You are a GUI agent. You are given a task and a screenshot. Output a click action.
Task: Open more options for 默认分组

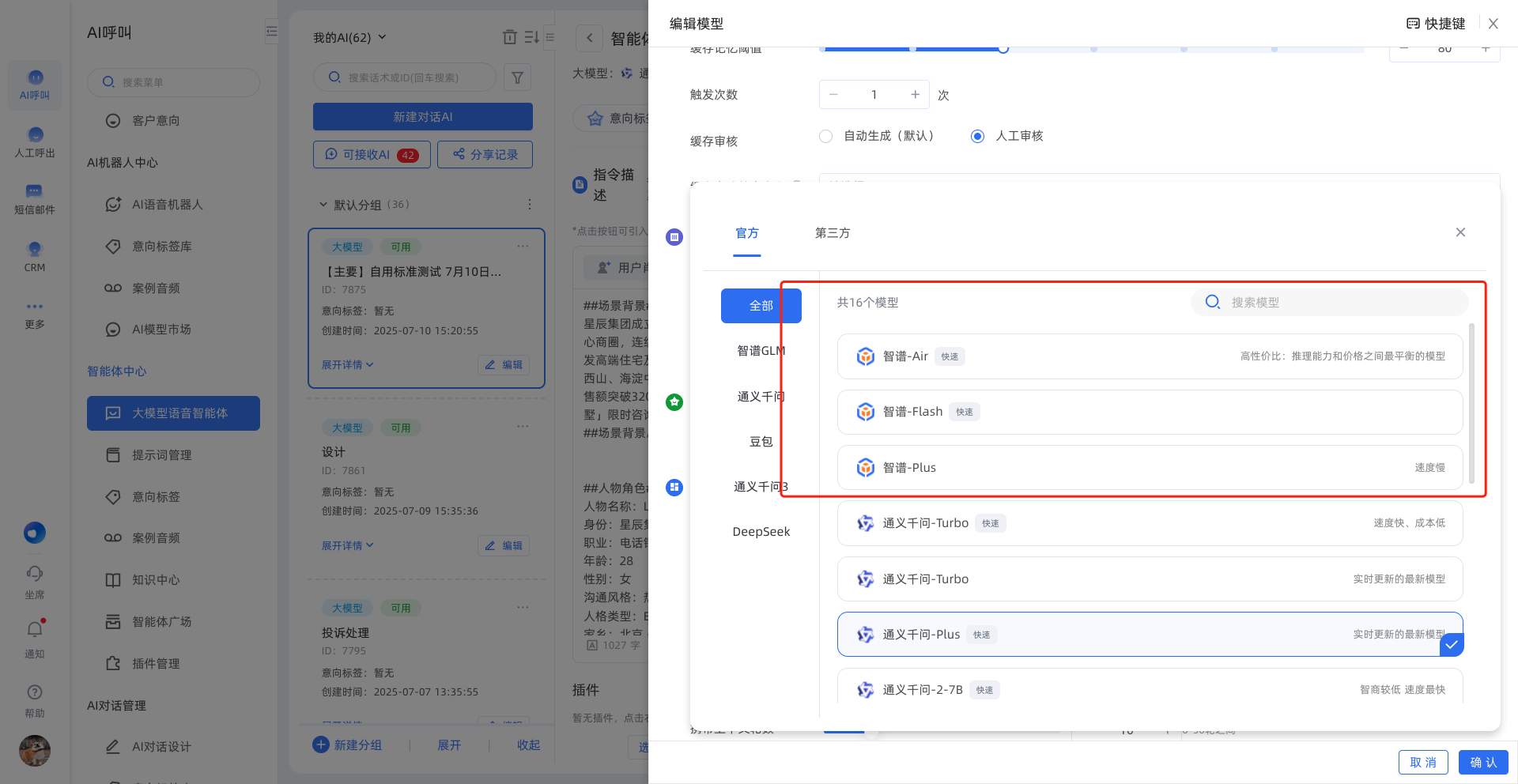click(x=529, y=205)
